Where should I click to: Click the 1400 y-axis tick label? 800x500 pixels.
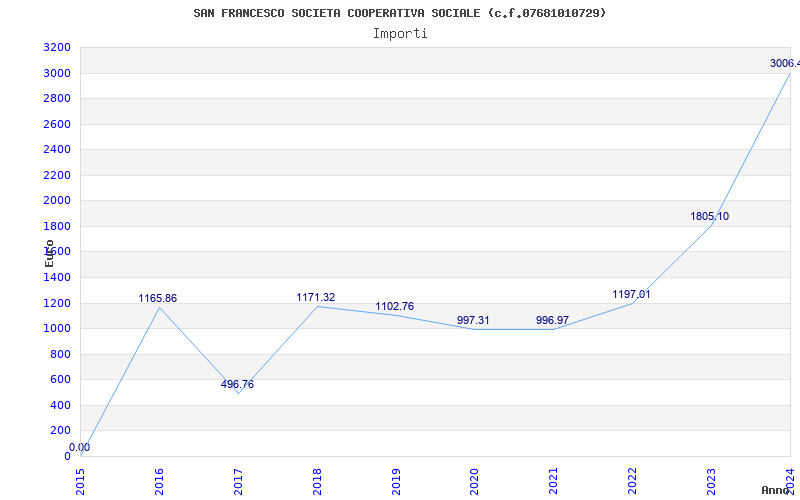click(x=57, y=278)
